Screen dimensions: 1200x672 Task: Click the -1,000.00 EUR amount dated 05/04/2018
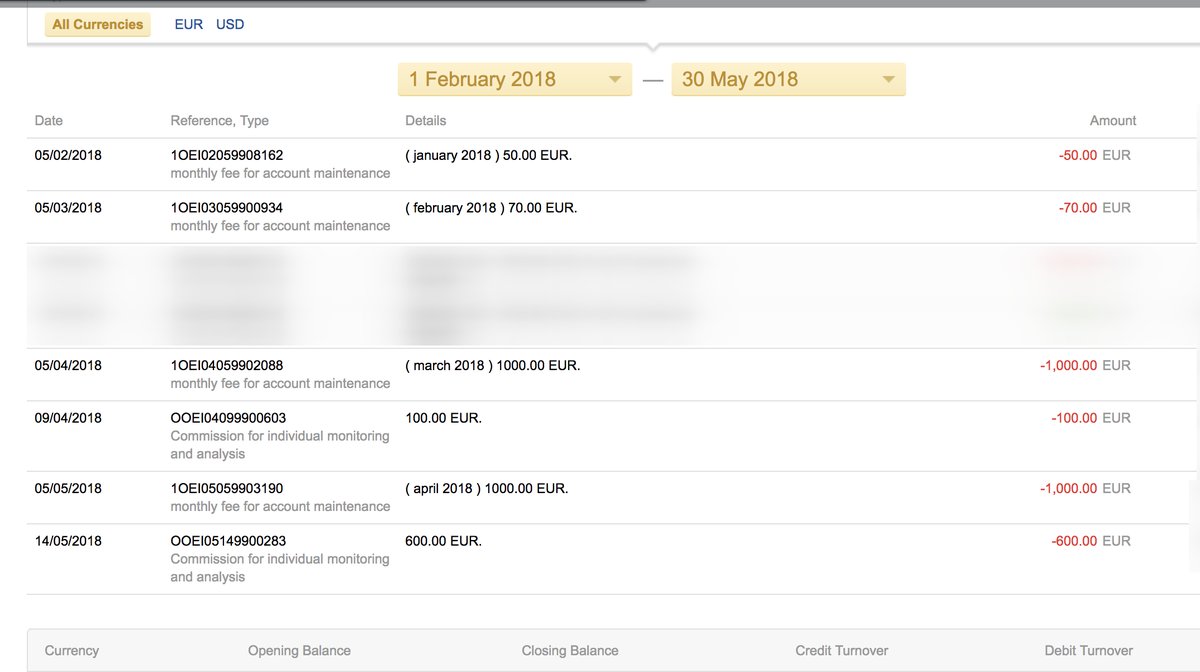[1086, 365]
